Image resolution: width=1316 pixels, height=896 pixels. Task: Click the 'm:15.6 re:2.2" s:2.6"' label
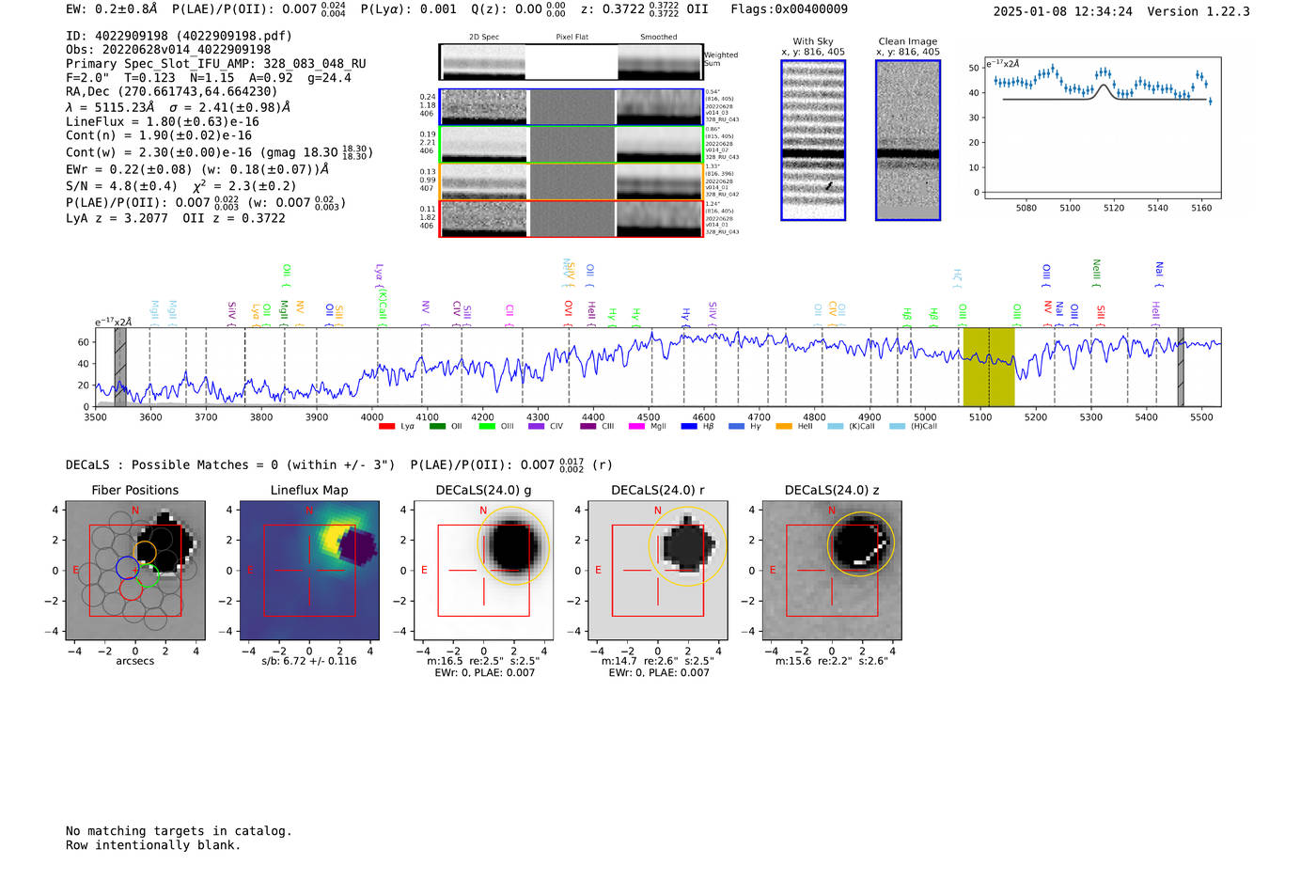pos(831,661)
